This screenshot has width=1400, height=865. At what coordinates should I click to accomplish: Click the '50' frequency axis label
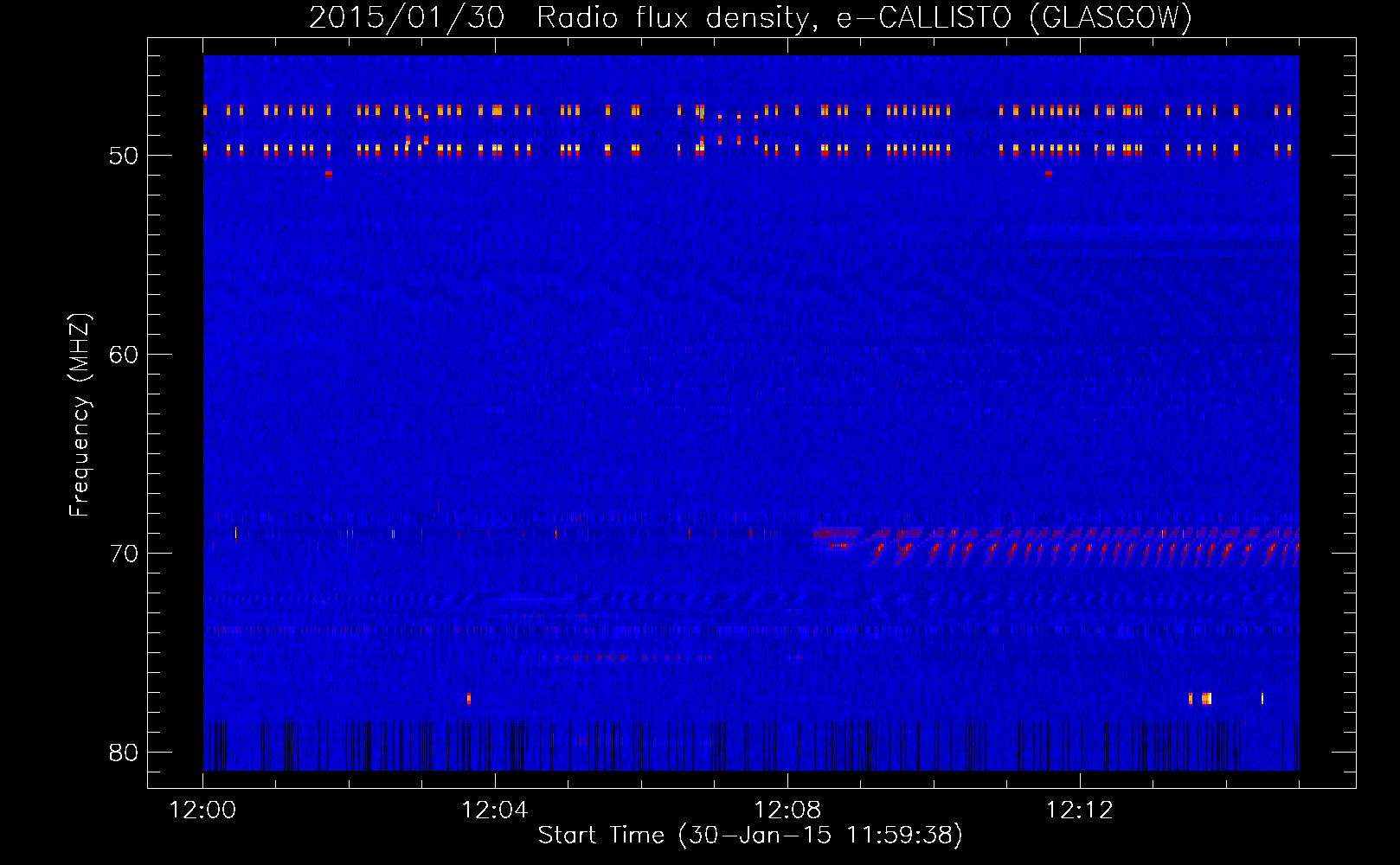coord(124,156)
